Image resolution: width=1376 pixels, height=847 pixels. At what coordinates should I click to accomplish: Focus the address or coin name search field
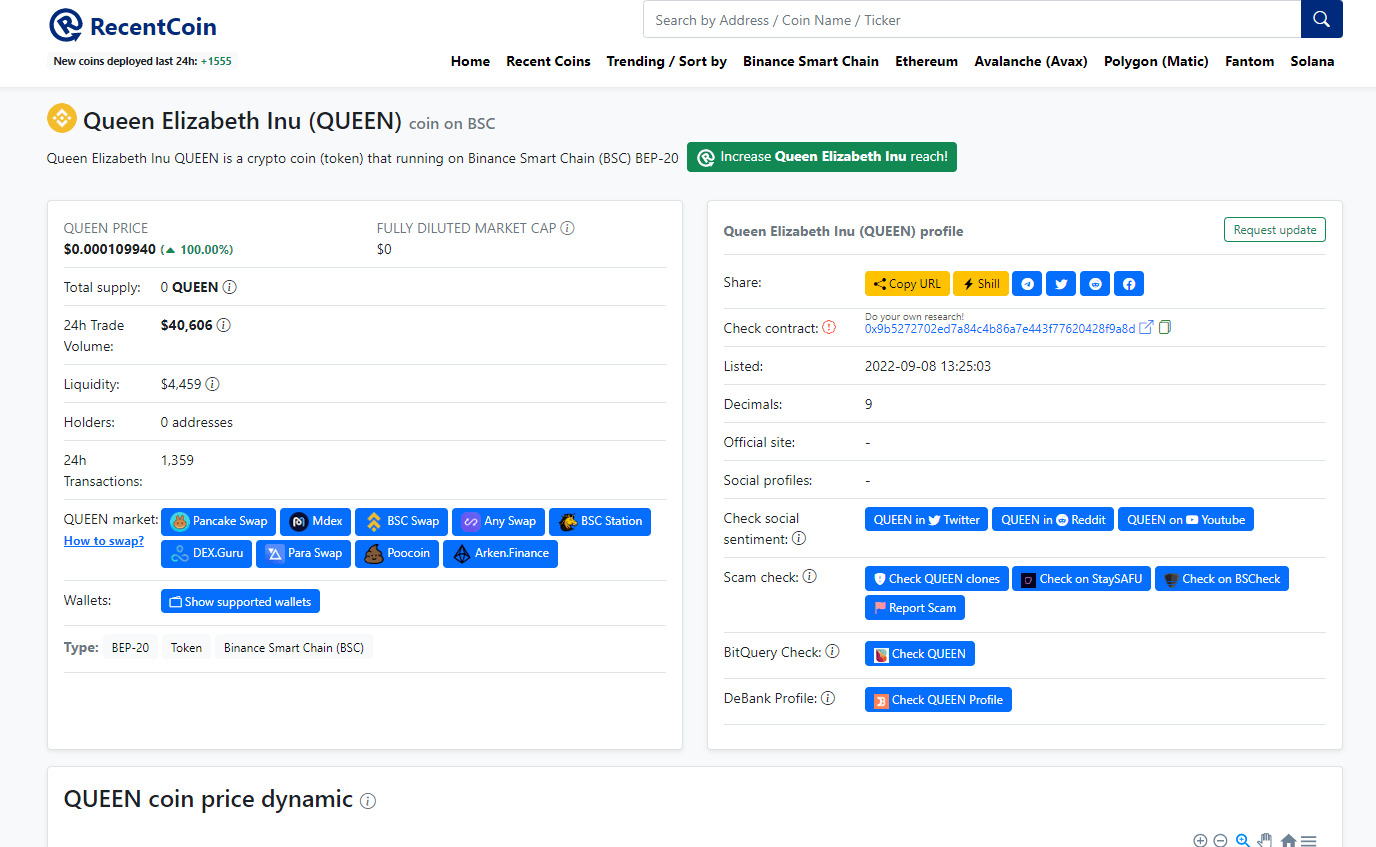tap(972, 19)
